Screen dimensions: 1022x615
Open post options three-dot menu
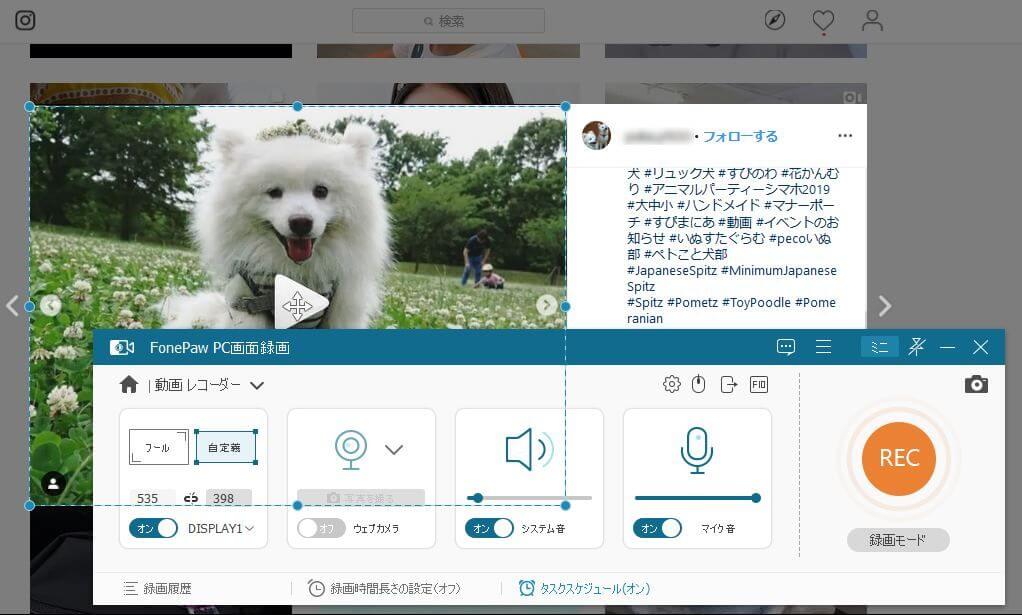click(845, 136)
